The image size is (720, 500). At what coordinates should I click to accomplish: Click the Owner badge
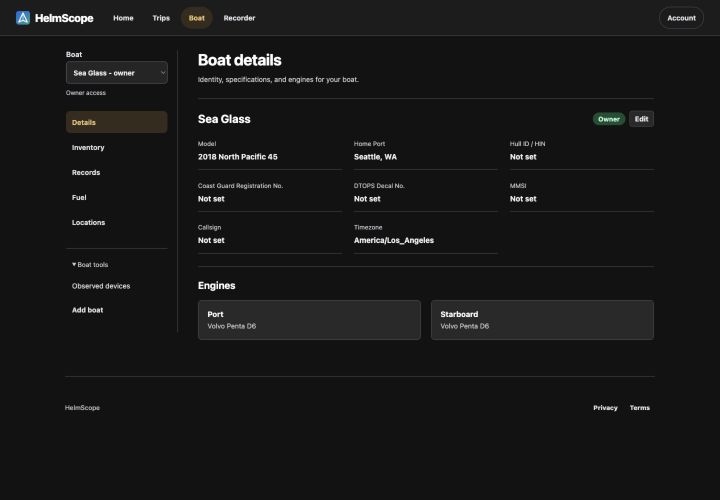tap(609, 119)
